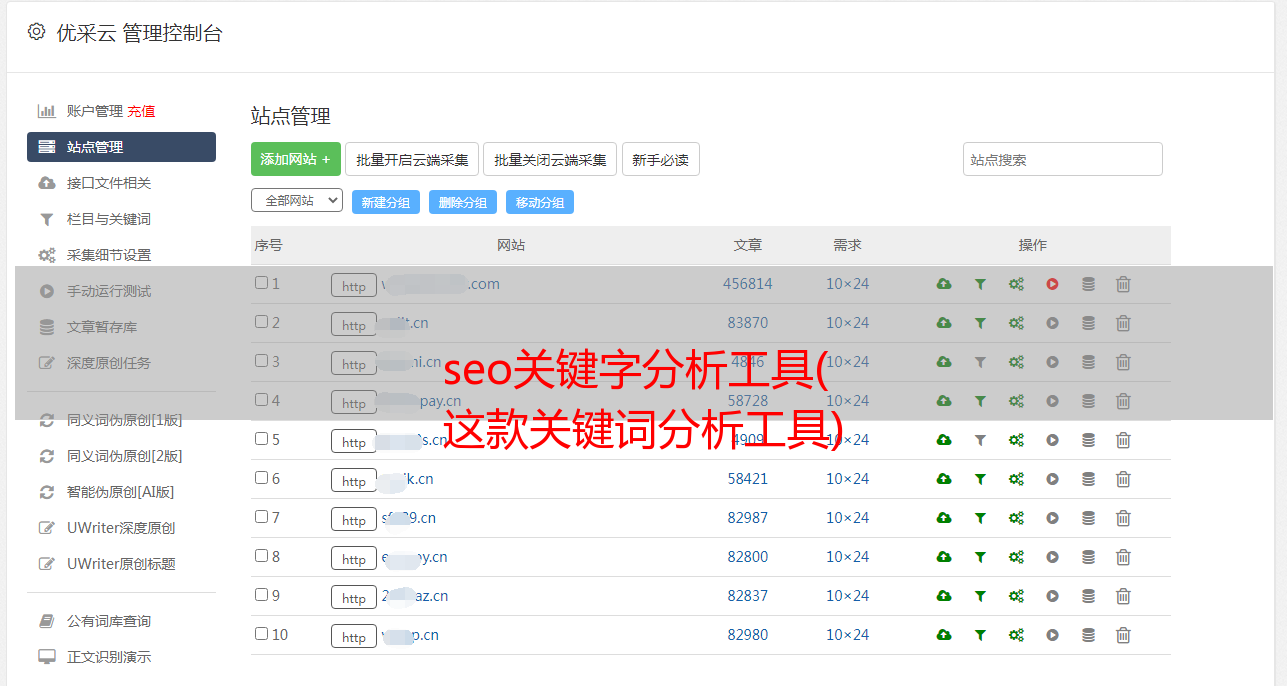Click the cloud upload icon in row 6
The image size is (1287, 686).
pos(944,479)
